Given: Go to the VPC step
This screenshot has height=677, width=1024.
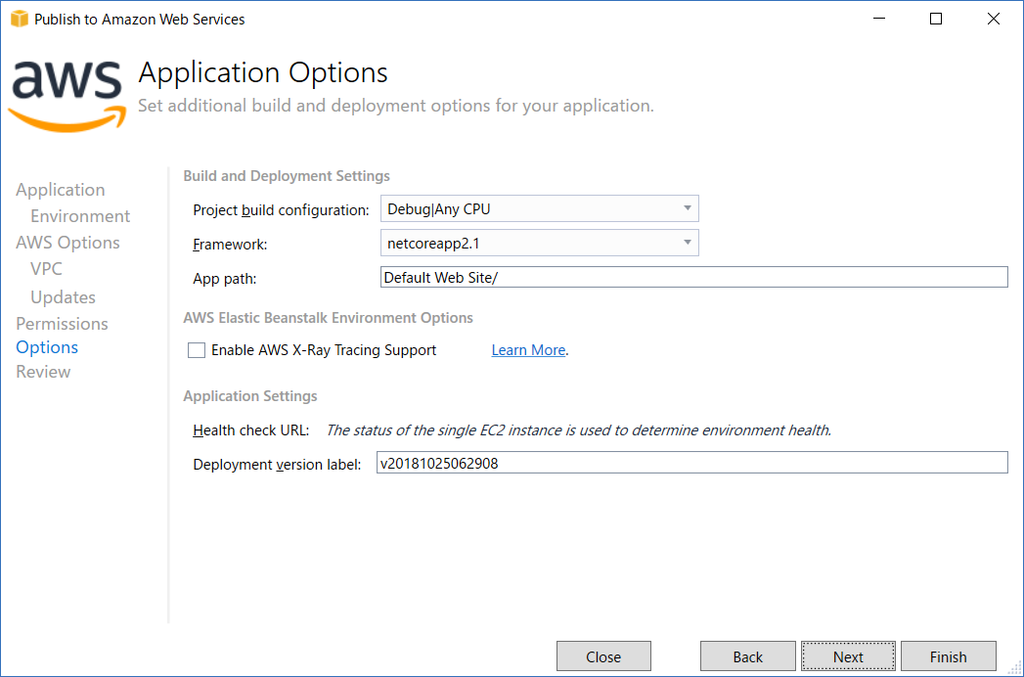Looking at the screenshot, I should pos(46,269).
